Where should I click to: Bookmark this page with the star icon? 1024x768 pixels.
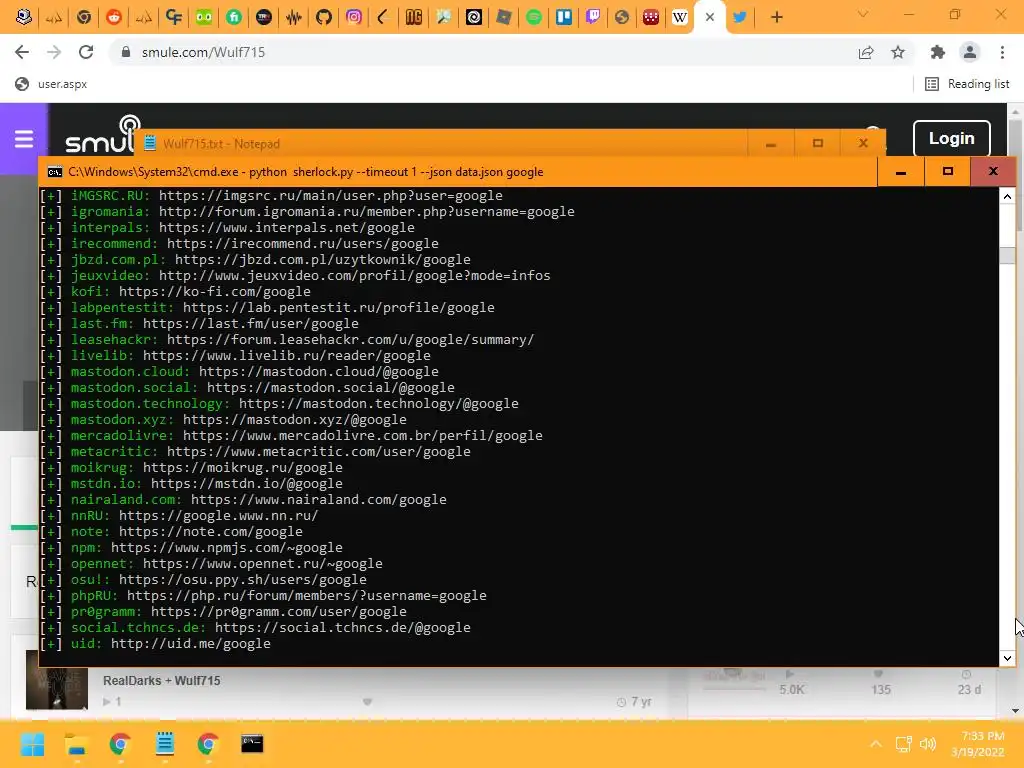tap(898, 52)
